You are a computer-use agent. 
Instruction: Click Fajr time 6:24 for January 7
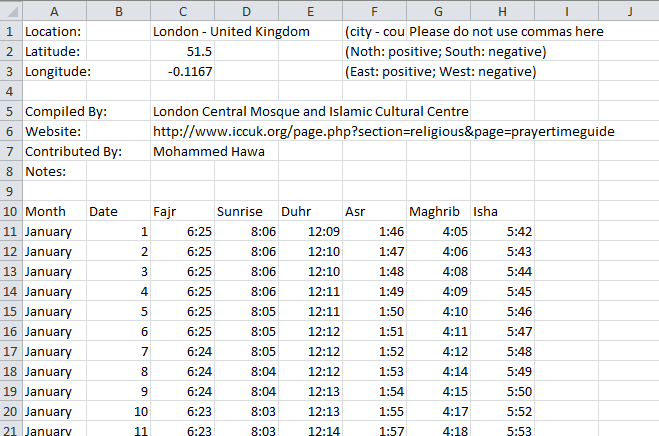click(183, 351)
